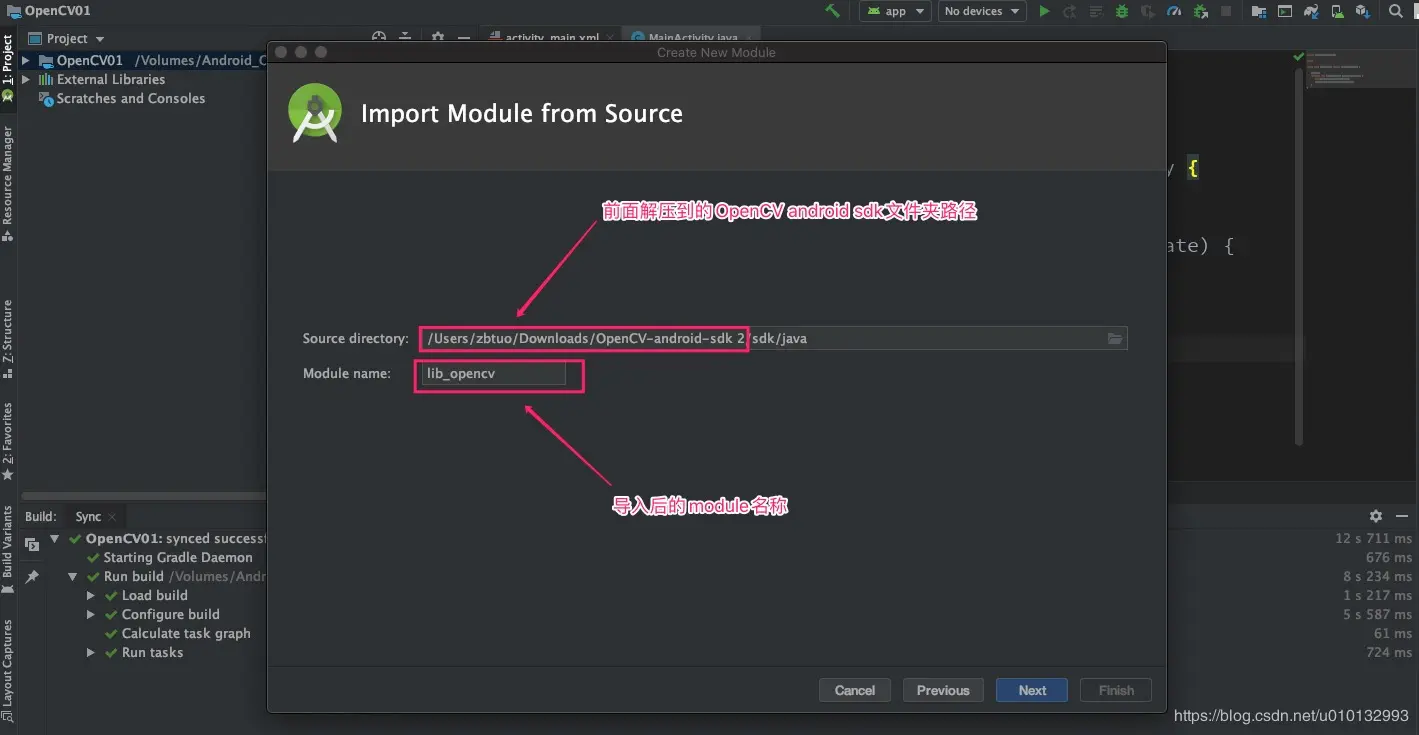1419x735 pixels.
Task: Expand the Load build node
Action: click(x=91, y=596)
